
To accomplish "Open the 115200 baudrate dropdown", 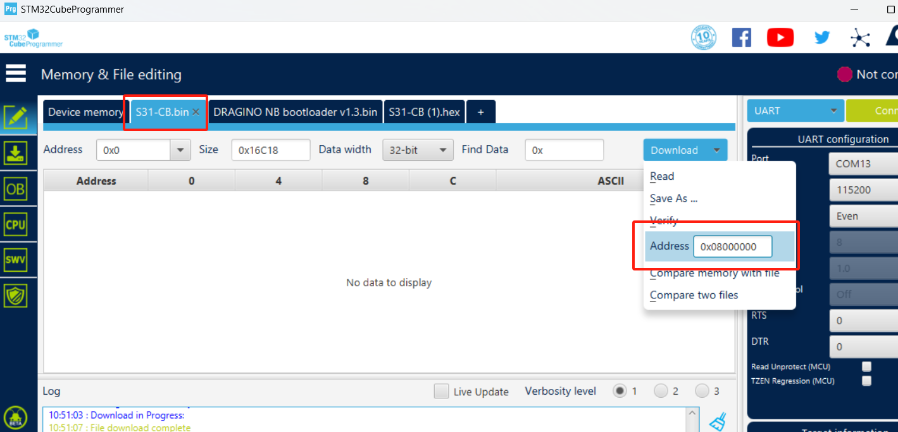I will point(863,190).
